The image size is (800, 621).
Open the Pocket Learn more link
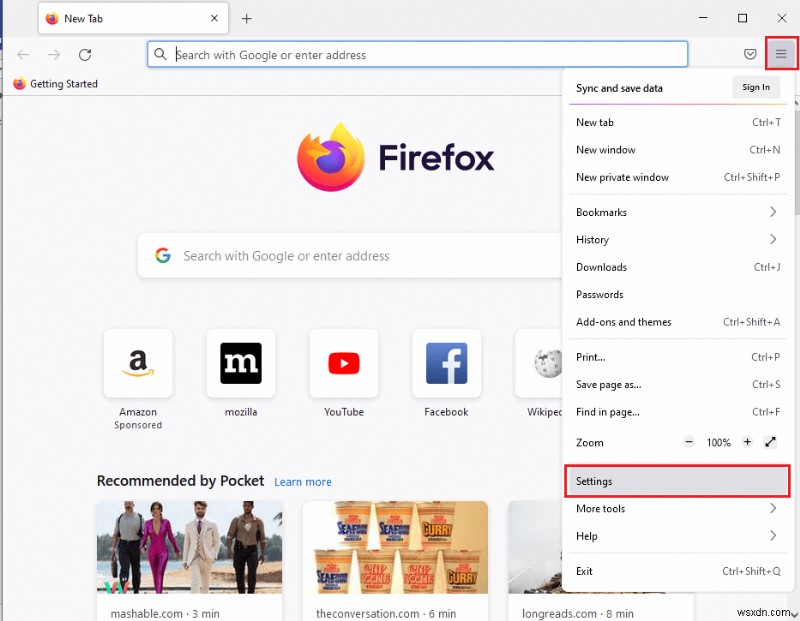(303, 482)
